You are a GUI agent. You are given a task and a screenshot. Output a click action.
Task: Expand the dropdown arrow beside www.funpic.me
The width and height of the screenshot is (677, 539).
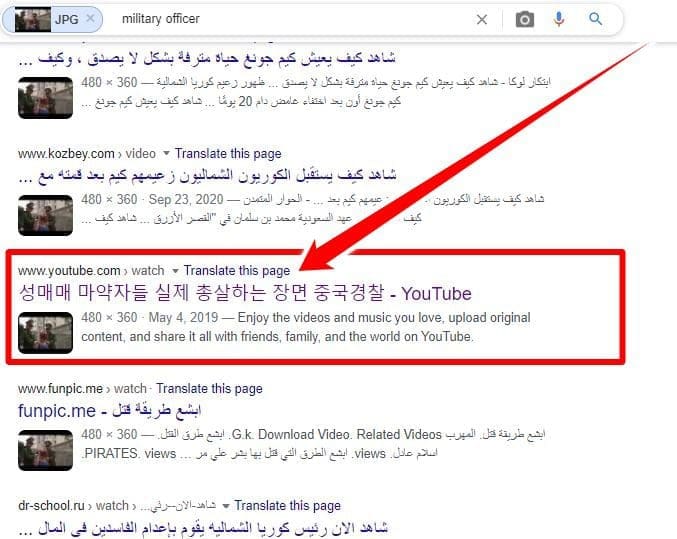click(149, 389)
